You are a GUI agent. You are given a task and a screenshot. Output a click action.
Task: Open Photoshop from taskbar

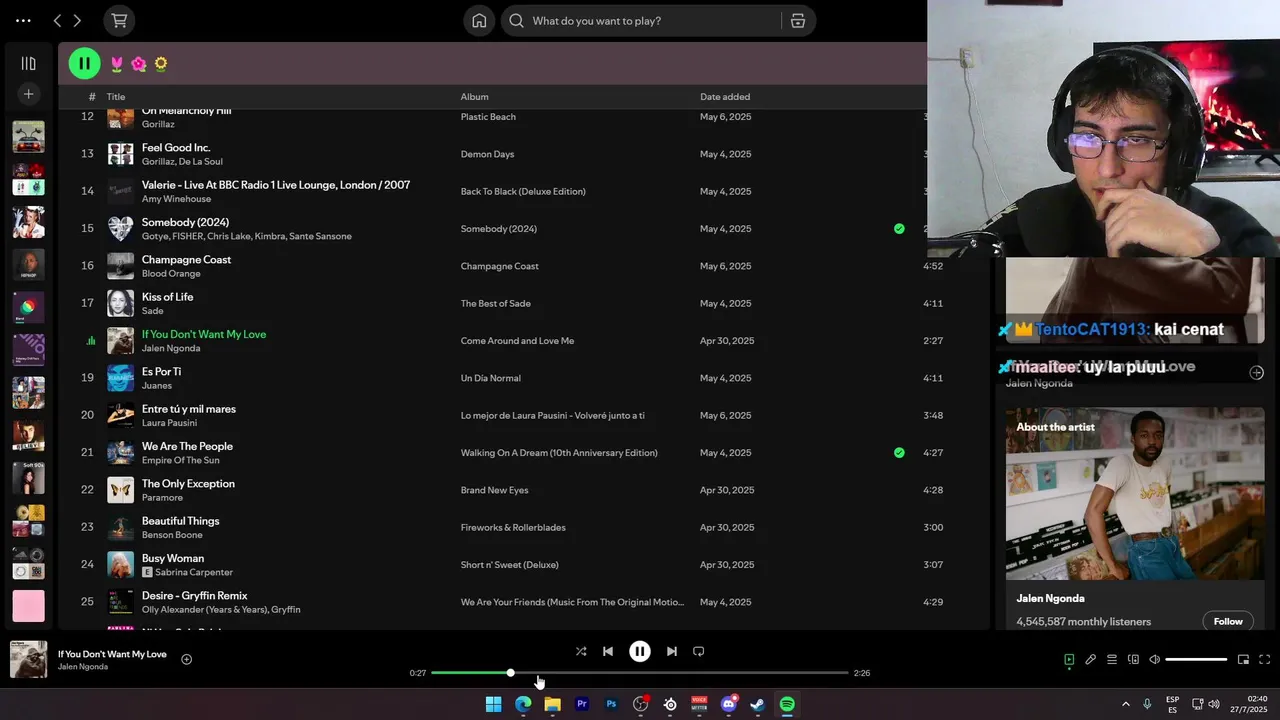(x=611, y=704)
